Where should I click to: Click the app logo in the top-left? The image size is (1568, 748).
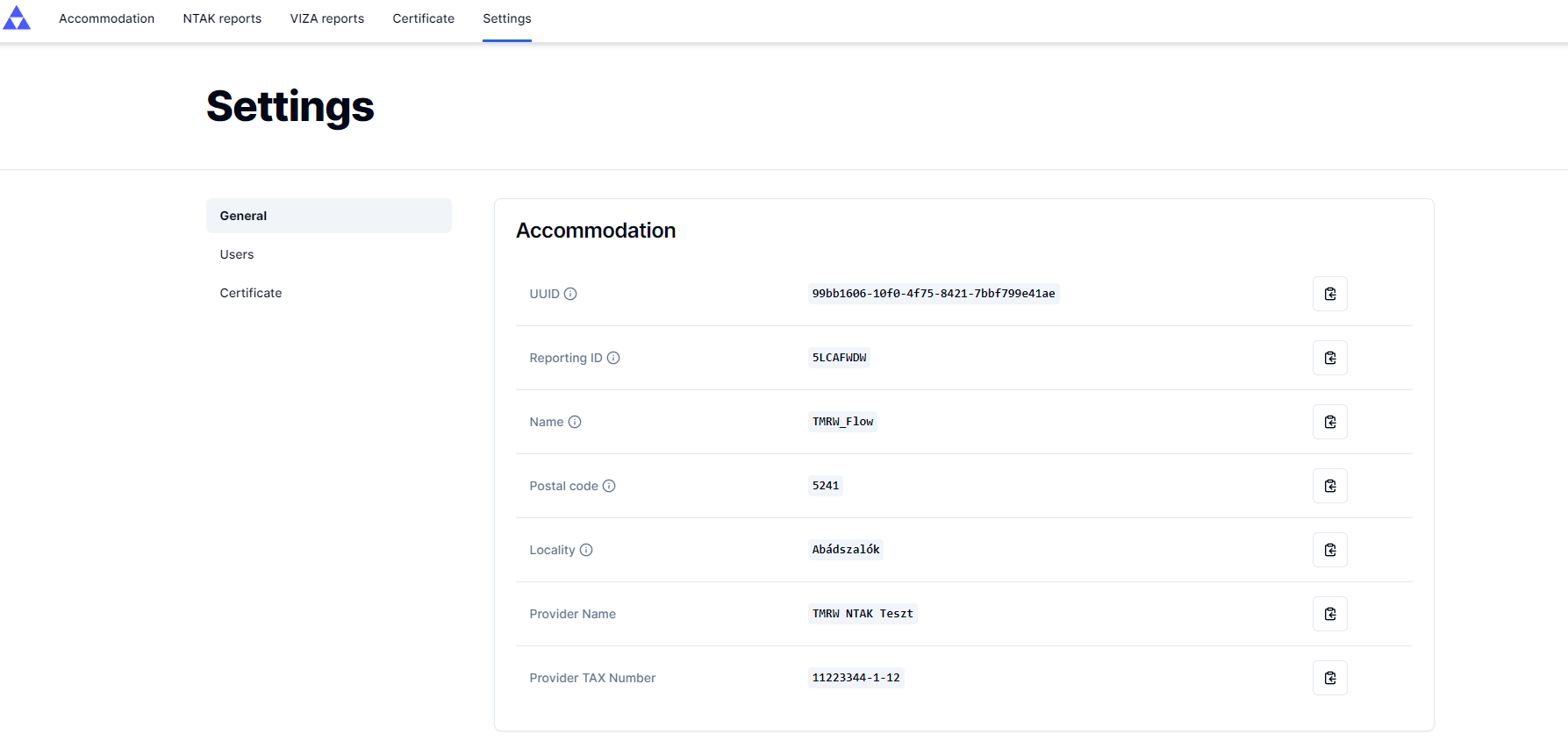17,18
